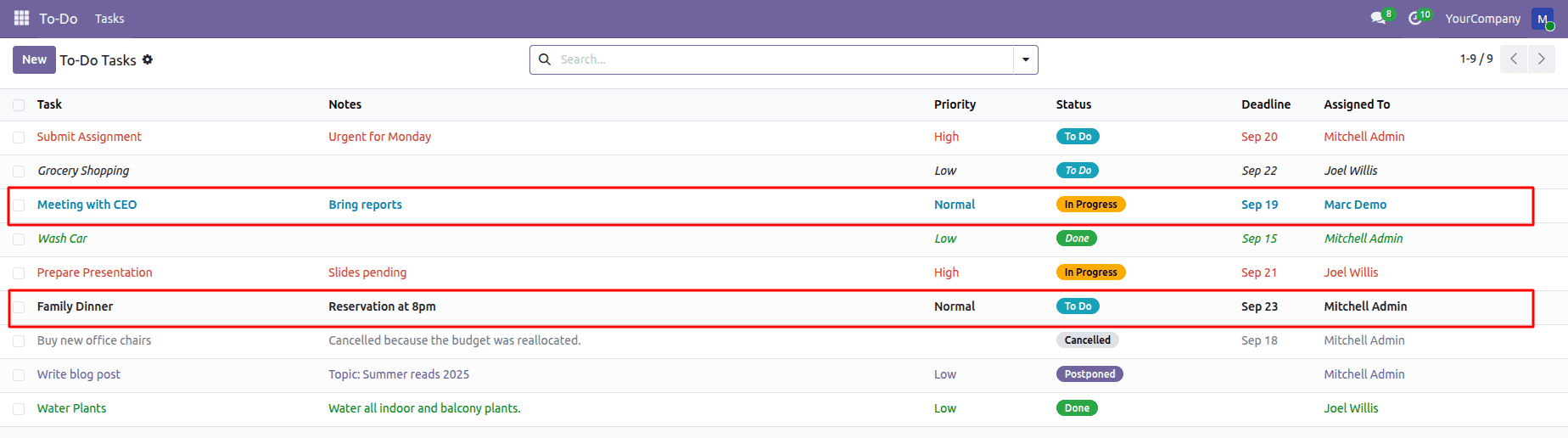The image size is (1568, 438).
Task: Check the Submit Assignment row checkbox
Action: (19, 138)
